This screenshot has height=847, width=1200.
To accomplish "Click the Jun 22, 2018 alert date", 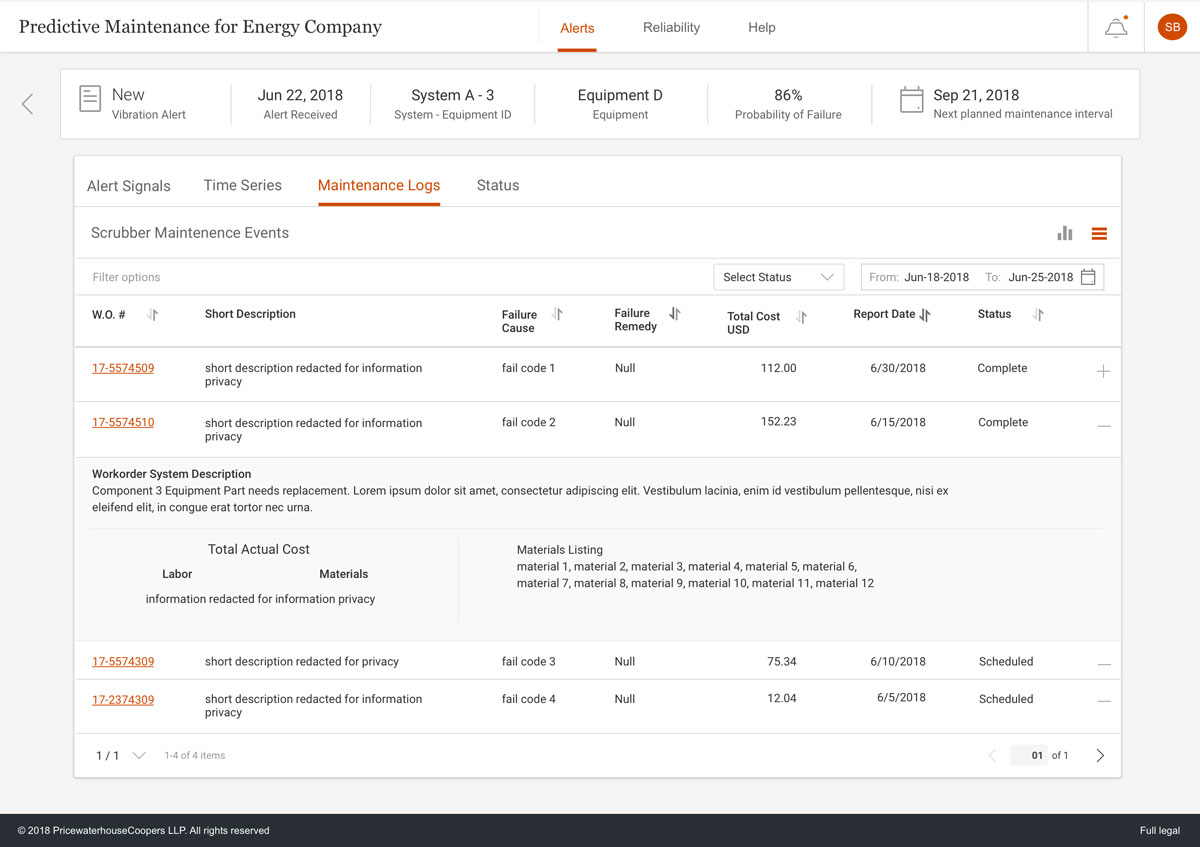I will 300,95.
